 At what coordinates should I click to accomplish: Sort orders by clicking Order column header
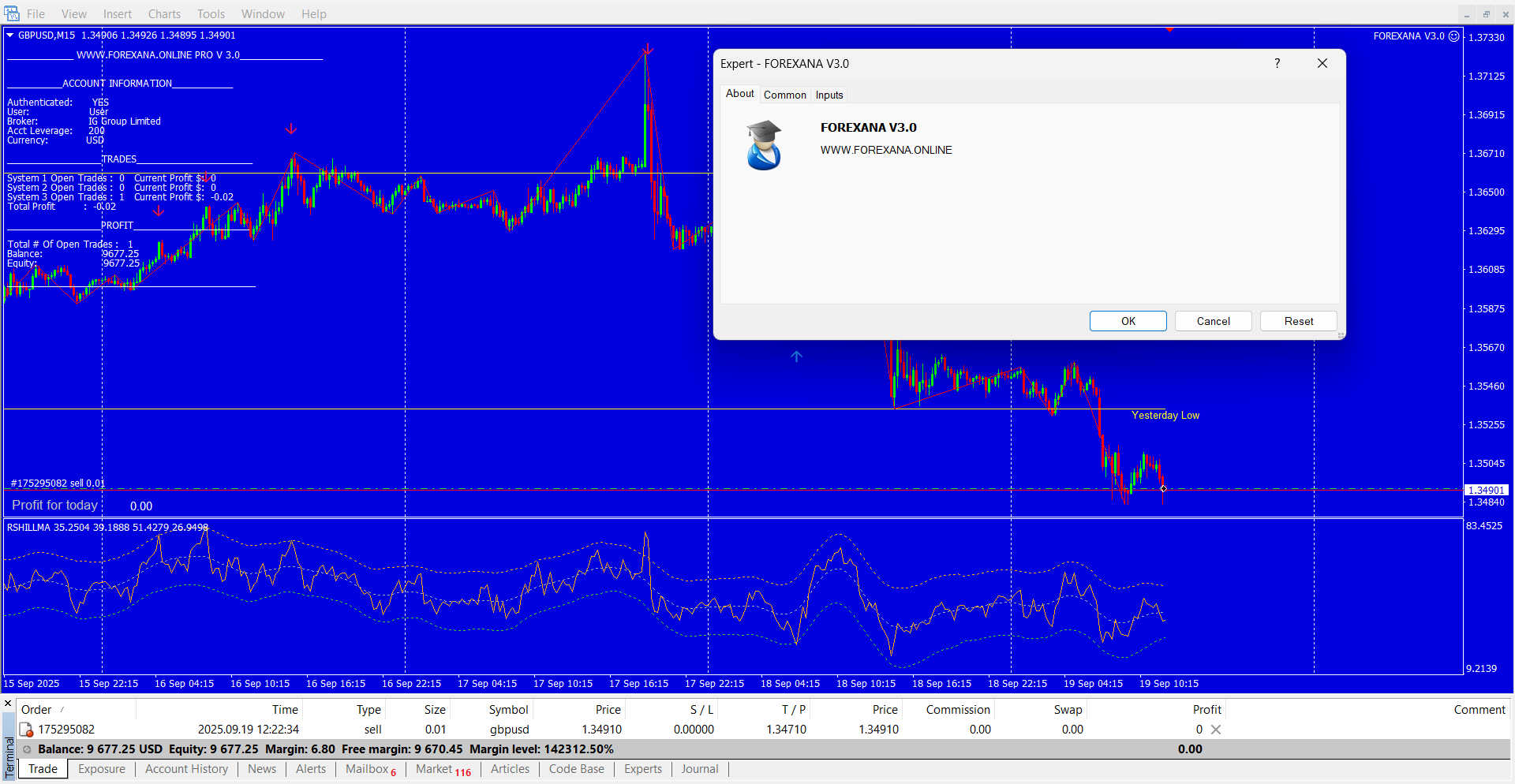tap(36, 710)
